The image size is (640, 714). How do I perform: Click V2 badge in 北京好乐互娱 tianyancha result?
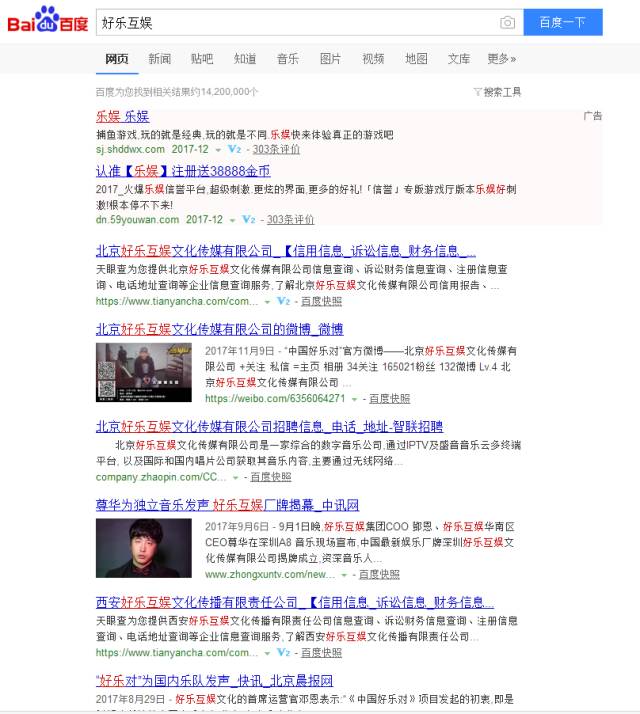coord(283,301)
